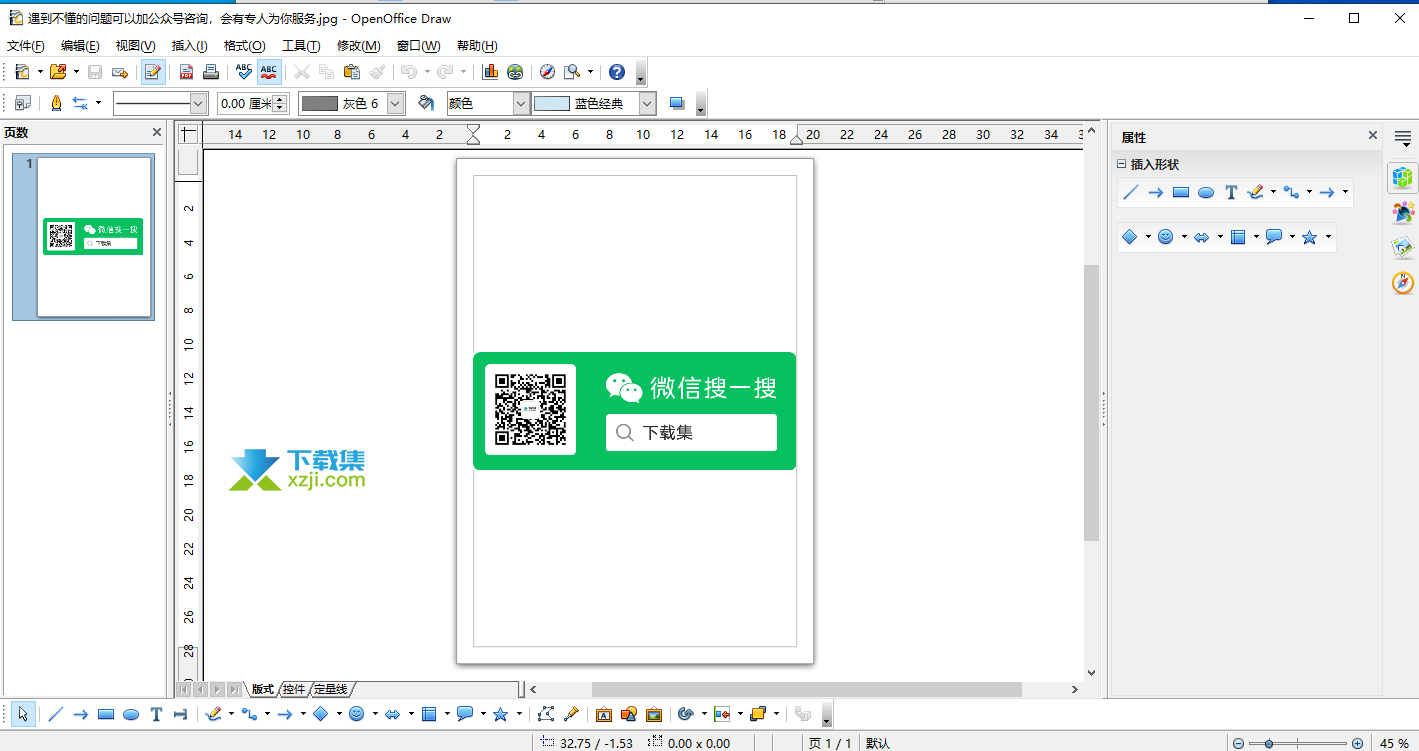Open the Navigator compass icon in toolbar

tap(547, 72)
